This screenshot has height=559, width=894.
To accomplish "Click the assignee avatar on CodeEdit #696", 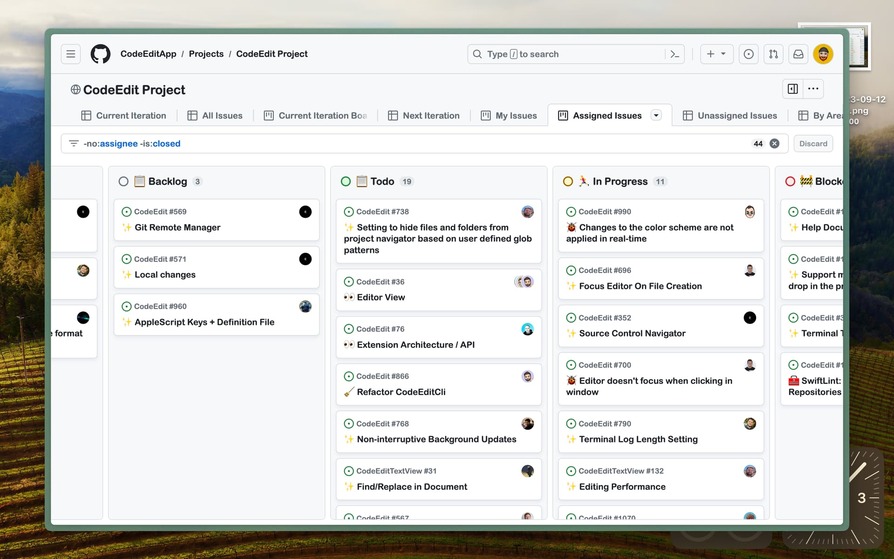I will click(750, 270).
